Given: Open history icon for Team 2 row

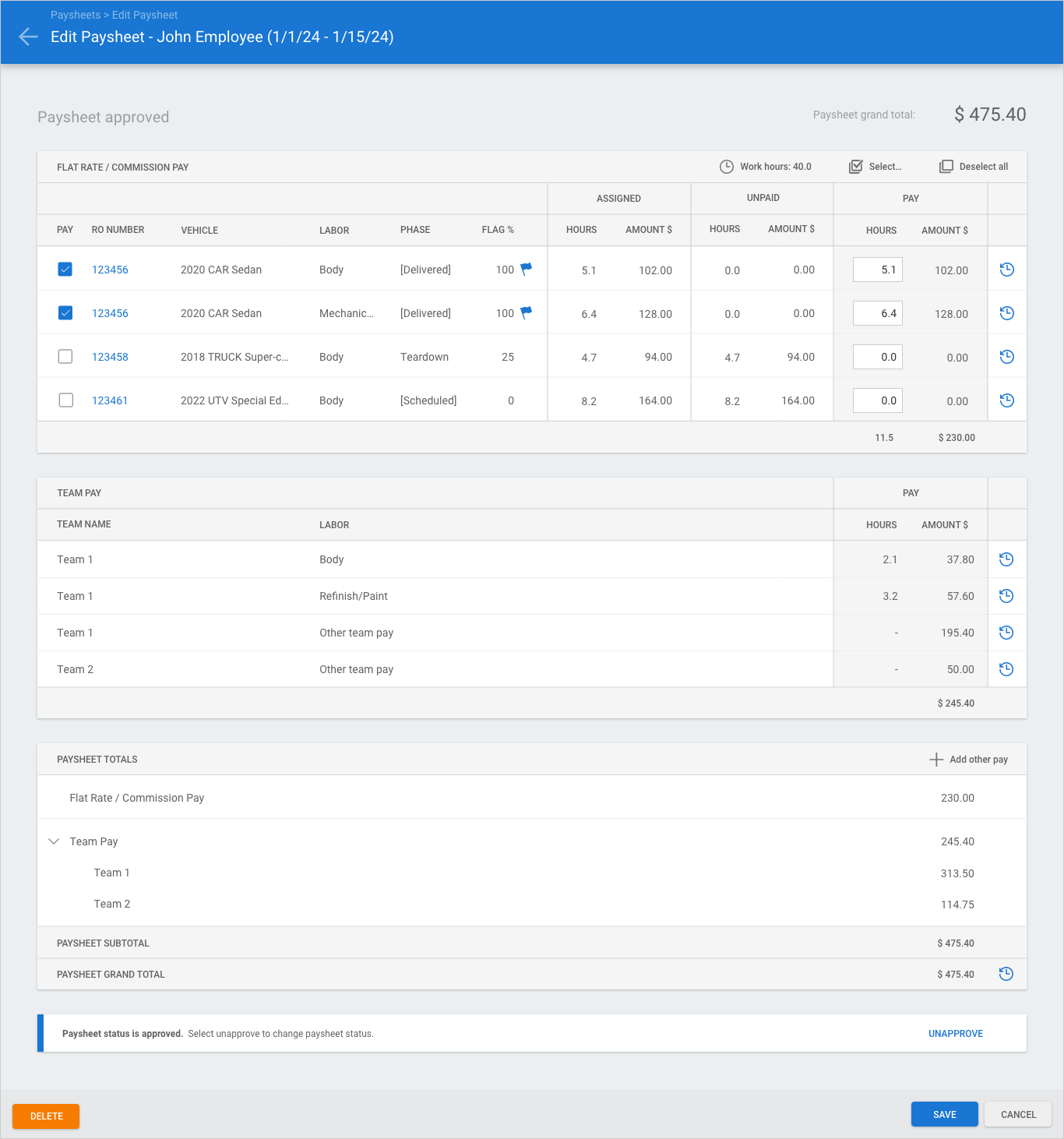Looking at the screenshot, I should coord(1006,669).
